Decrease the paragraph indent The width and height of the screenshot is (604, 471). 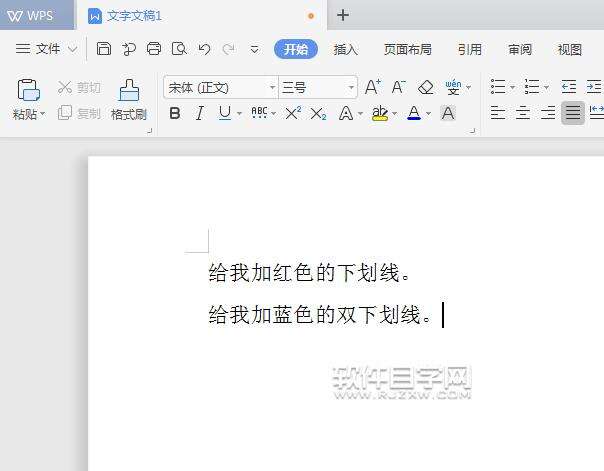(x=569, y=87)
